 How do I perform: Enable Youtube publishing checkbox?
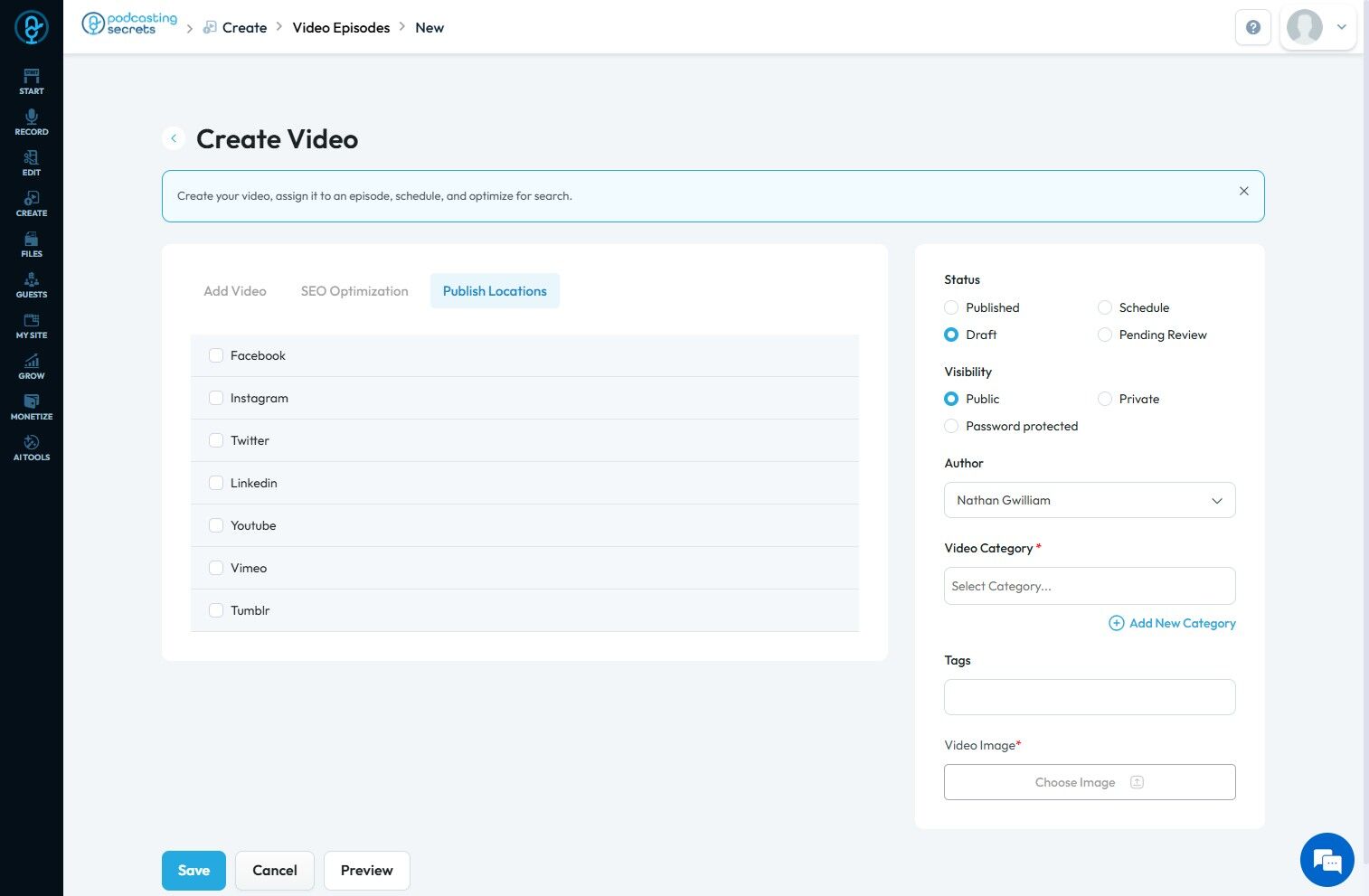coord(216,525)
